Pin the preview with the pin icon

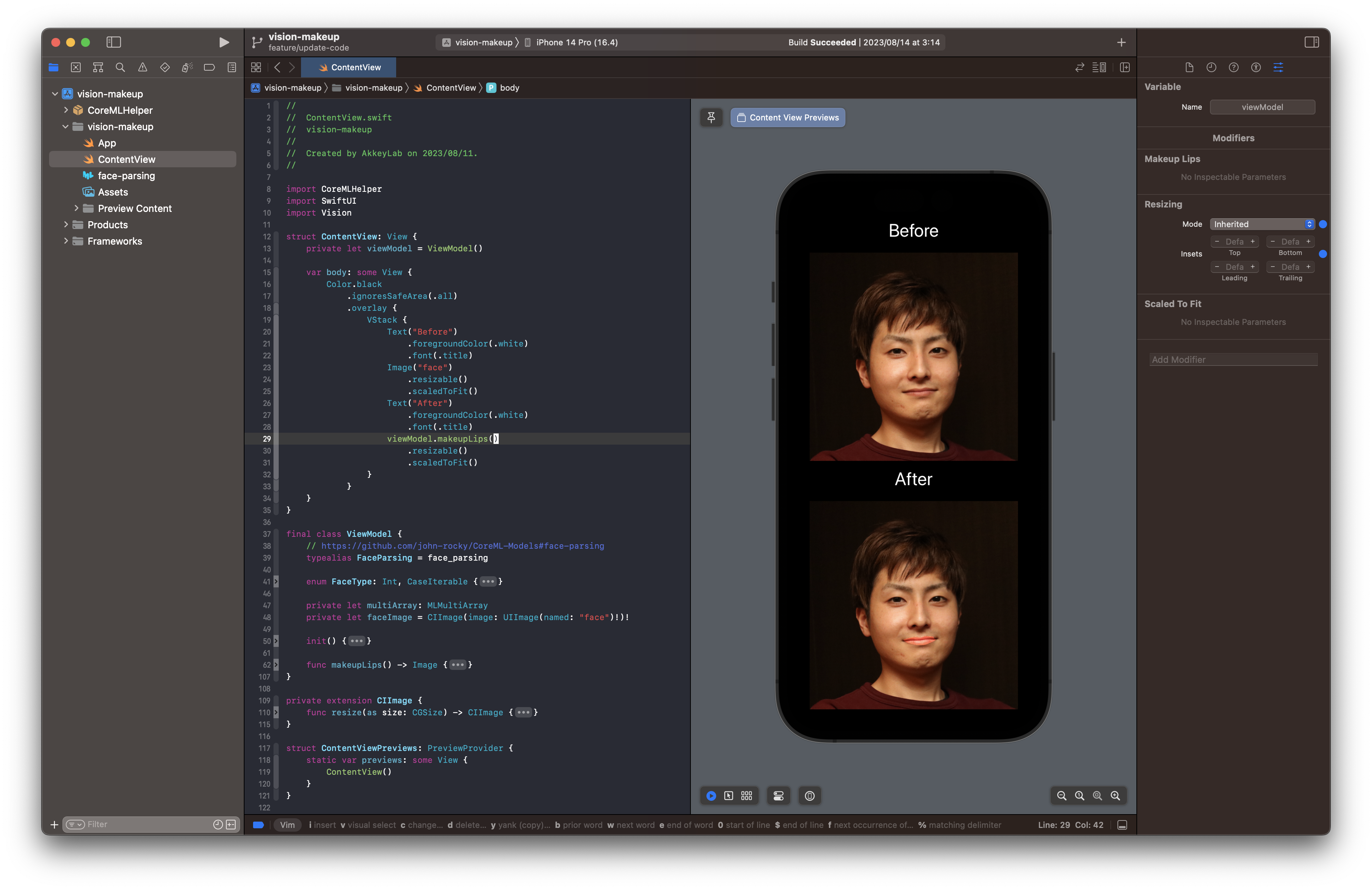711,117
